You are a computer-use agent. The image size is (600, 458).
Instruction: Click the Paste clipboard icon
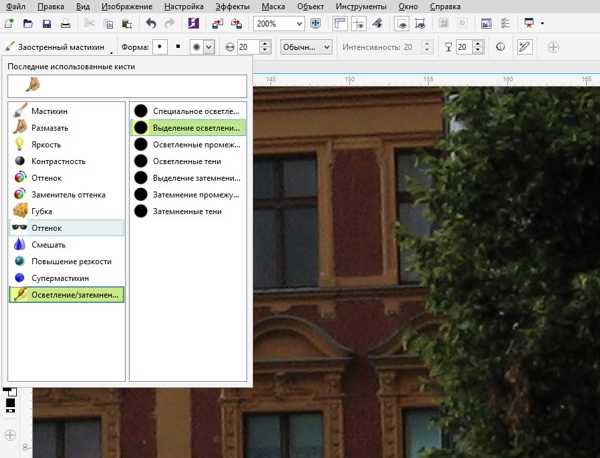[127, 24]
